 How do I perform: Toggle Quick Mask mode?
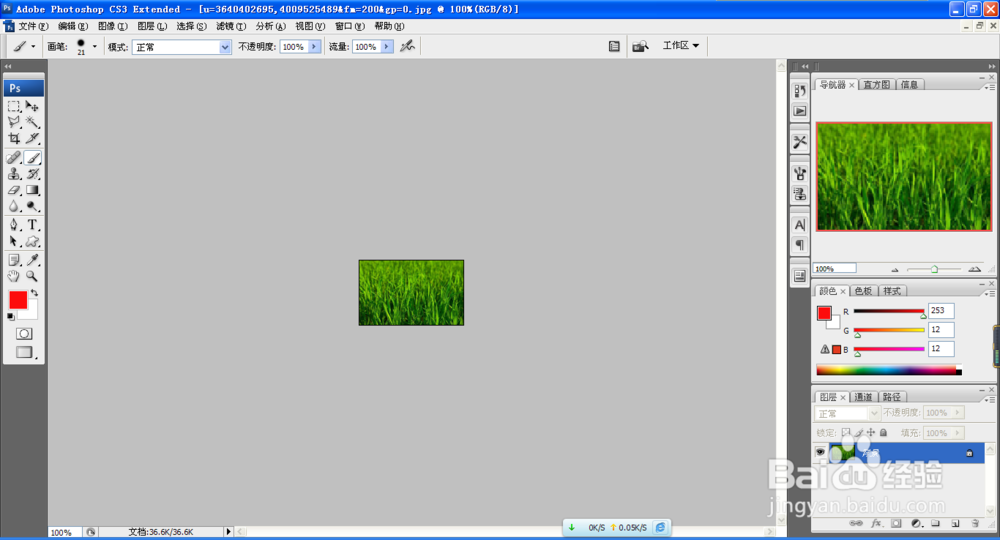point(24,334)
